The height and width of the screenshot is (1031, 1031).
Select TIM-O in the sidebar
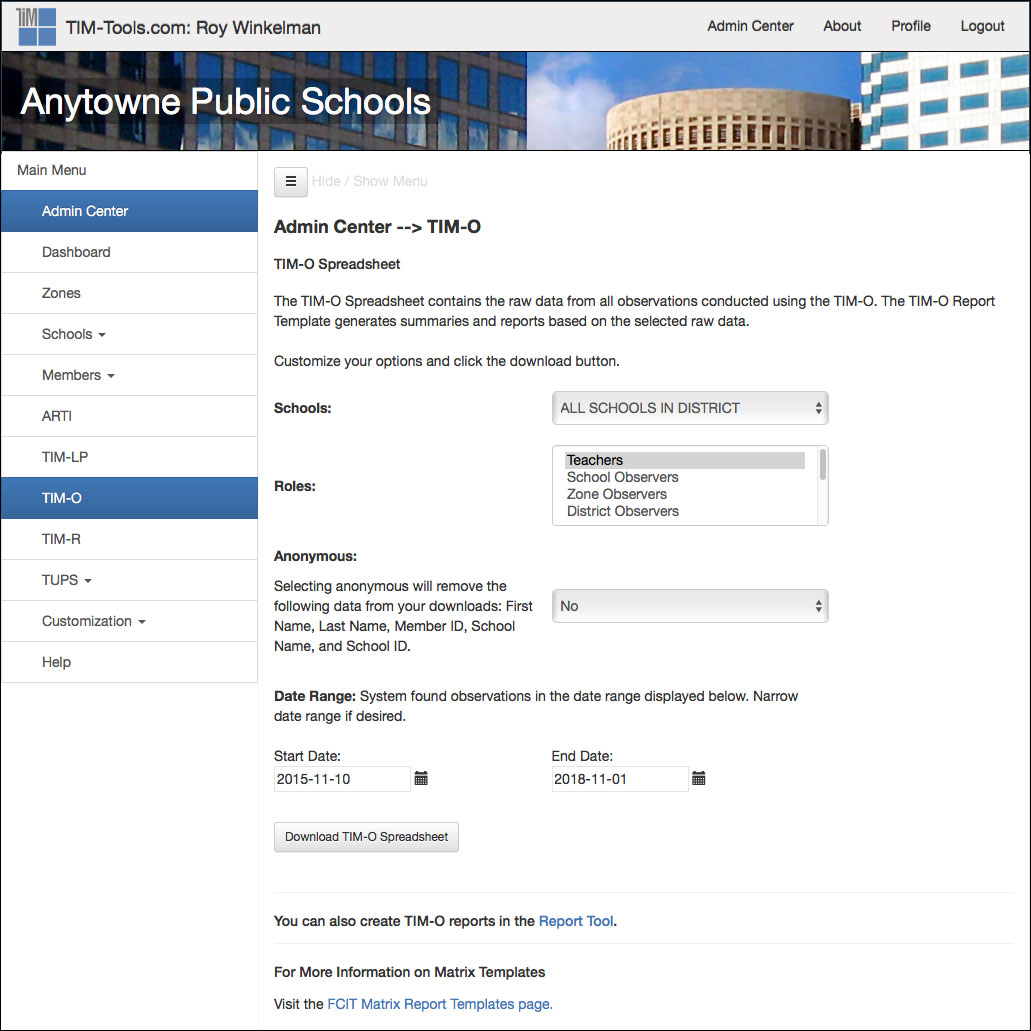click(x=130, y=498)
